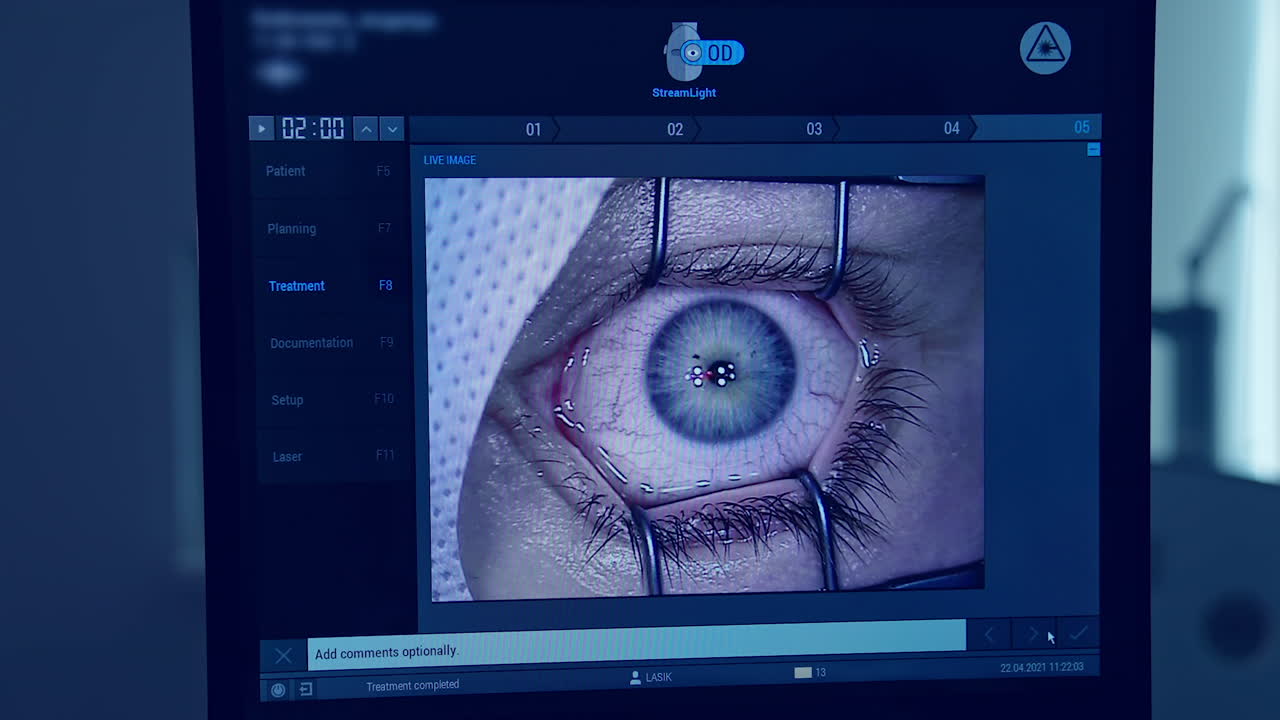
Task: Click the laser warning triangle icon
Action: 1044,47
